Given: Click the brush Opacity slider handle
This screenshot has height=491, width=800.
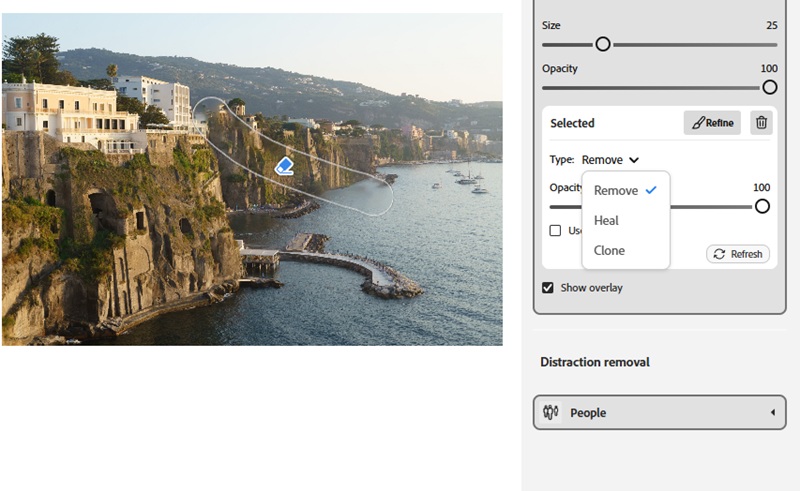Looking at the screenshot, I should 769,87.
